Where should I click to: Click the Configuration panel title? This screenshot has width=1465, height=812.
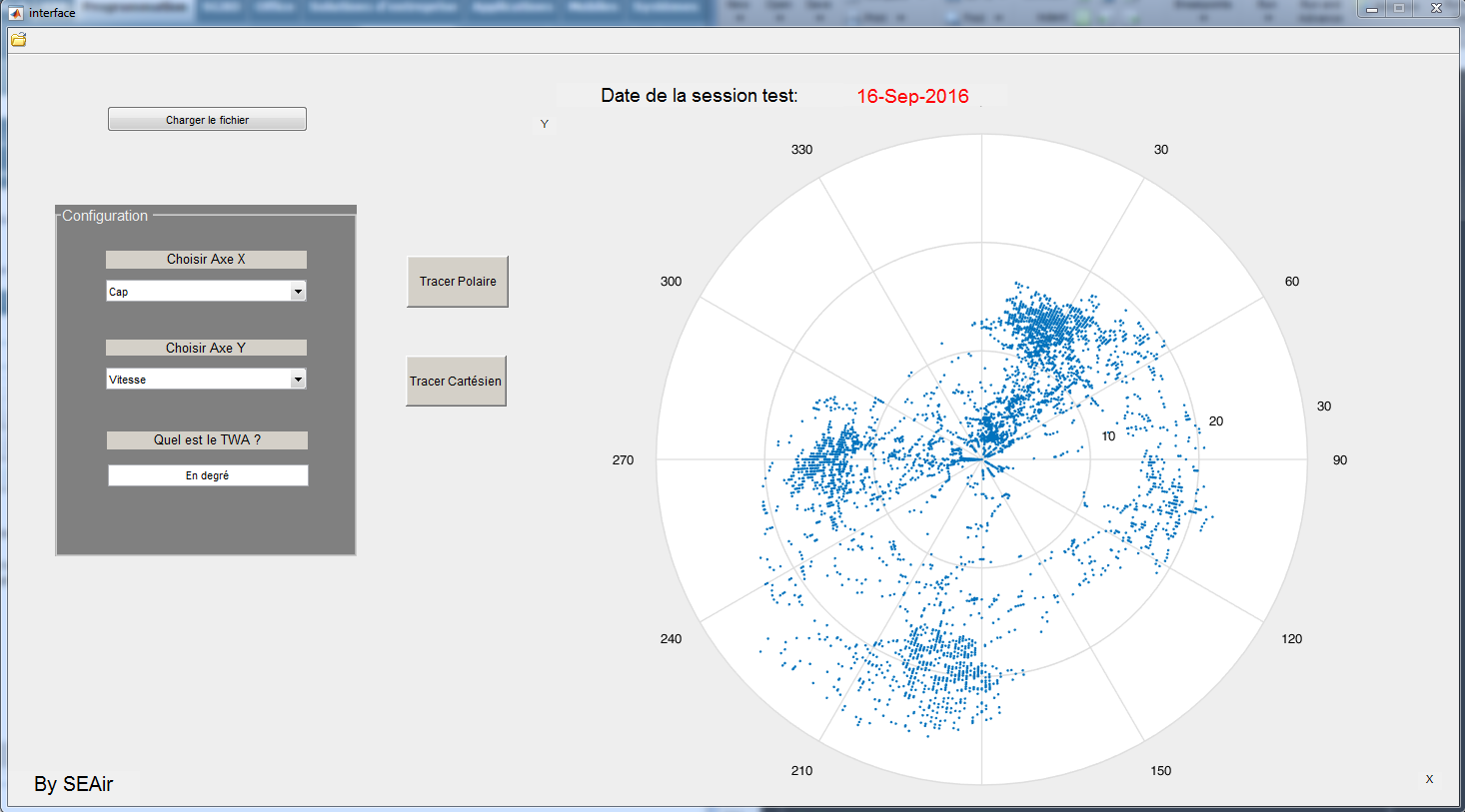(105, 216)
